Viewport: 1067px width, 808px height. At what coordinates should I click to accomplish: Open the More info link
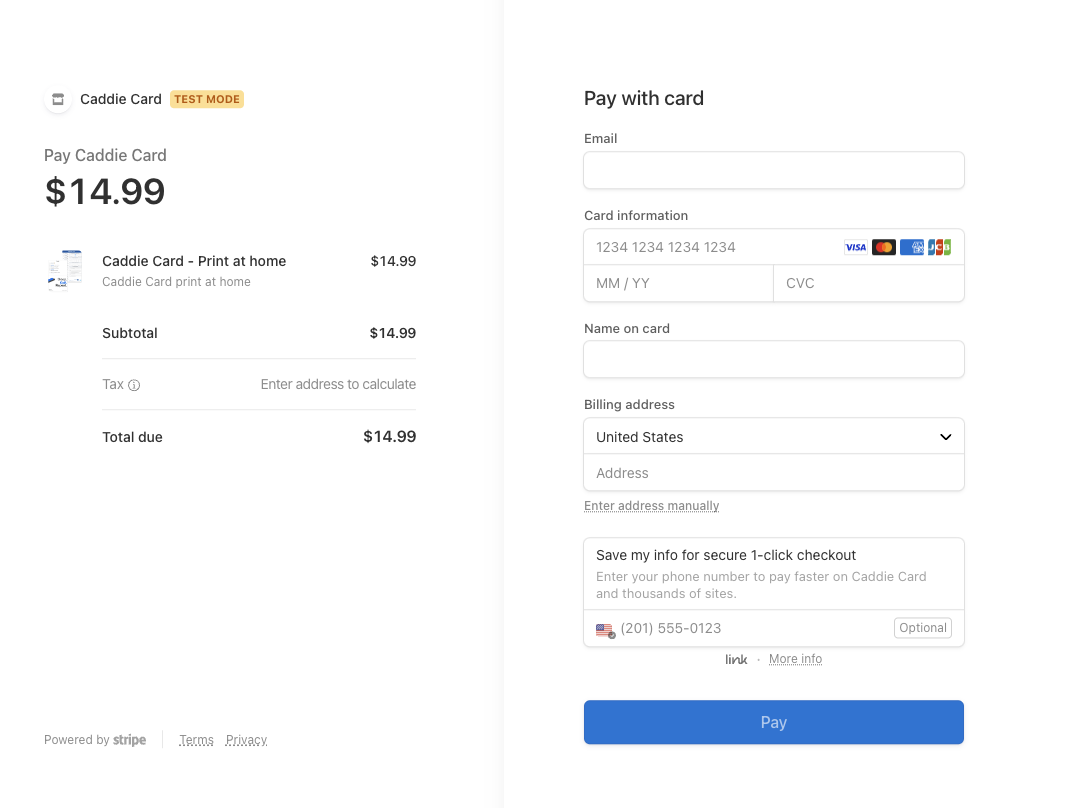click(x=795, y=659)
